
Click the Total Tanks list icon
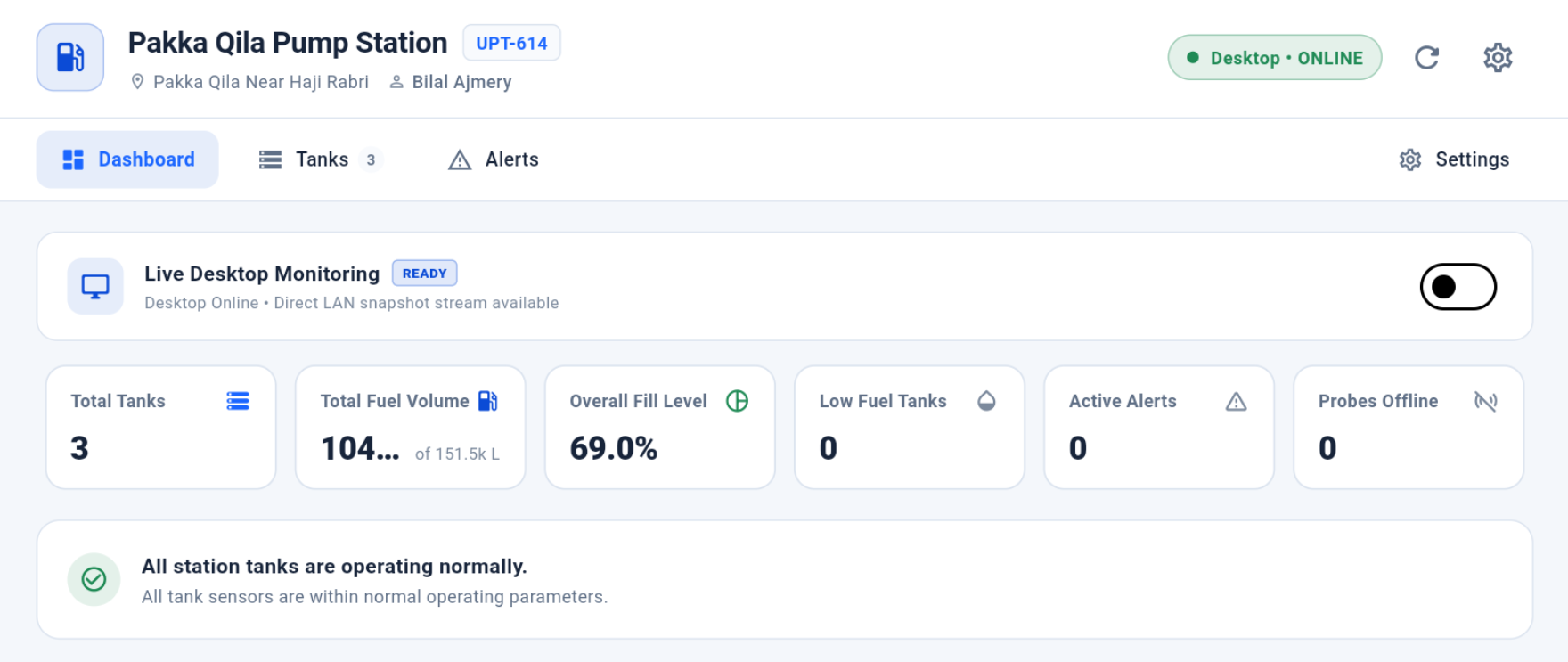238,401
